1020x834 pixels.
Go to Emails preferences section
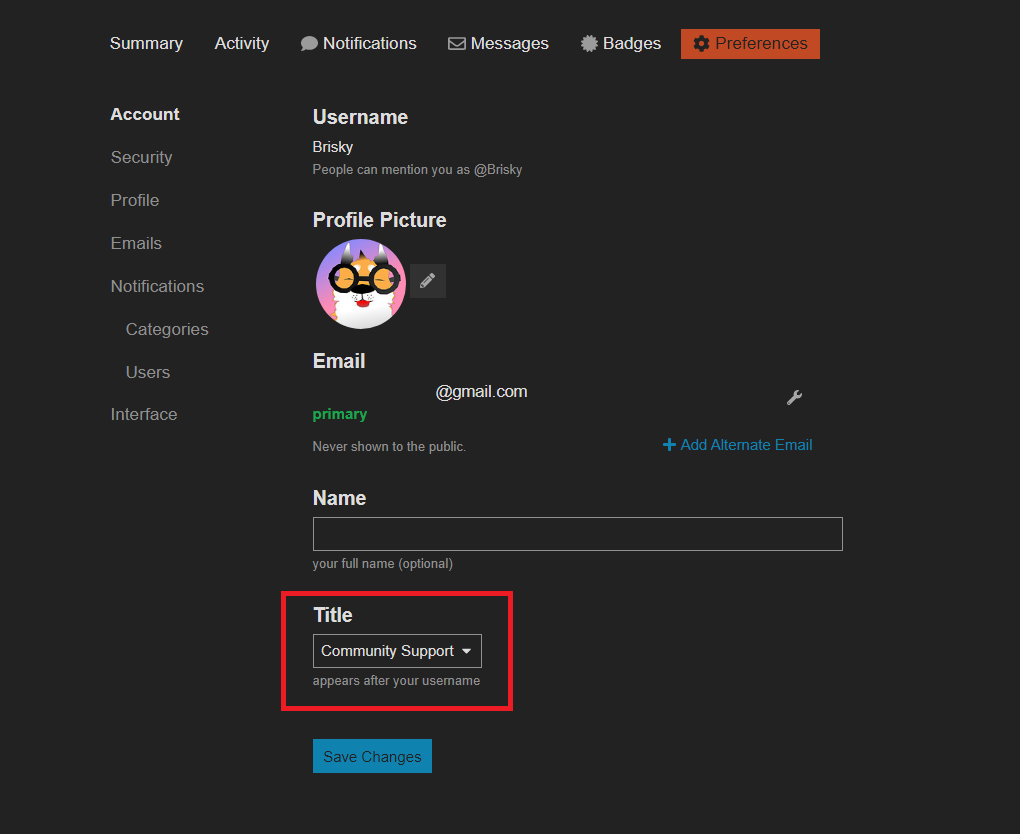coord(136,243)
